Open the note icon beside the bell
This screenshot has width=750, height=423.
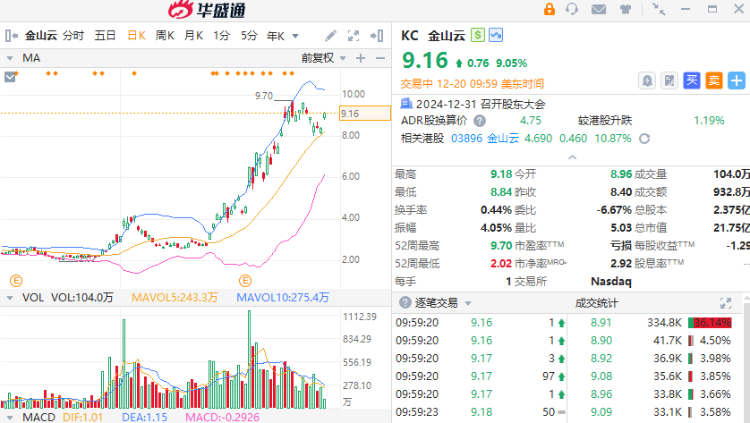point(669,80)
